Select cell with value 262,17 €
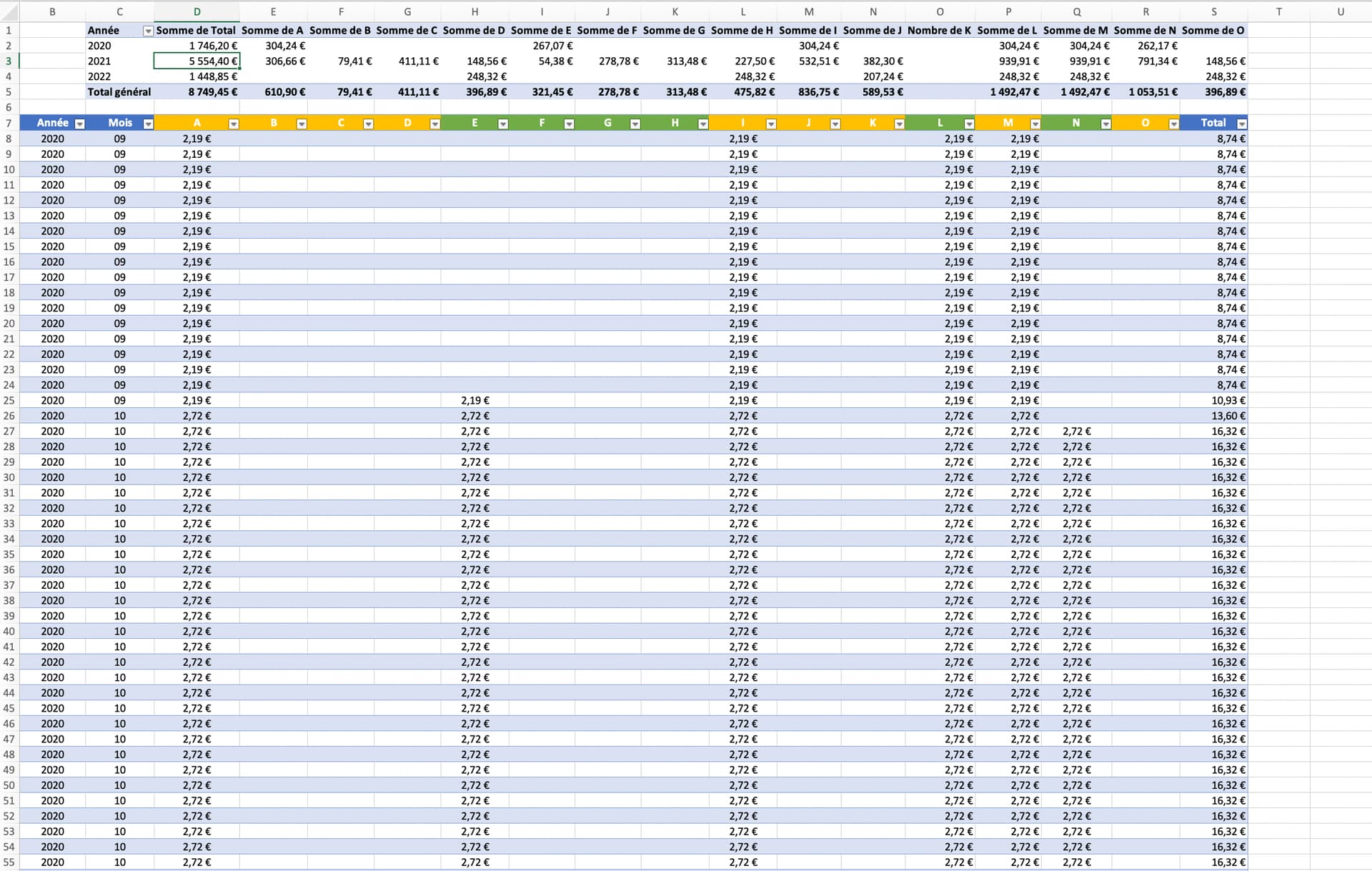Screen dimensions: 1372x871 point(1145,46)
